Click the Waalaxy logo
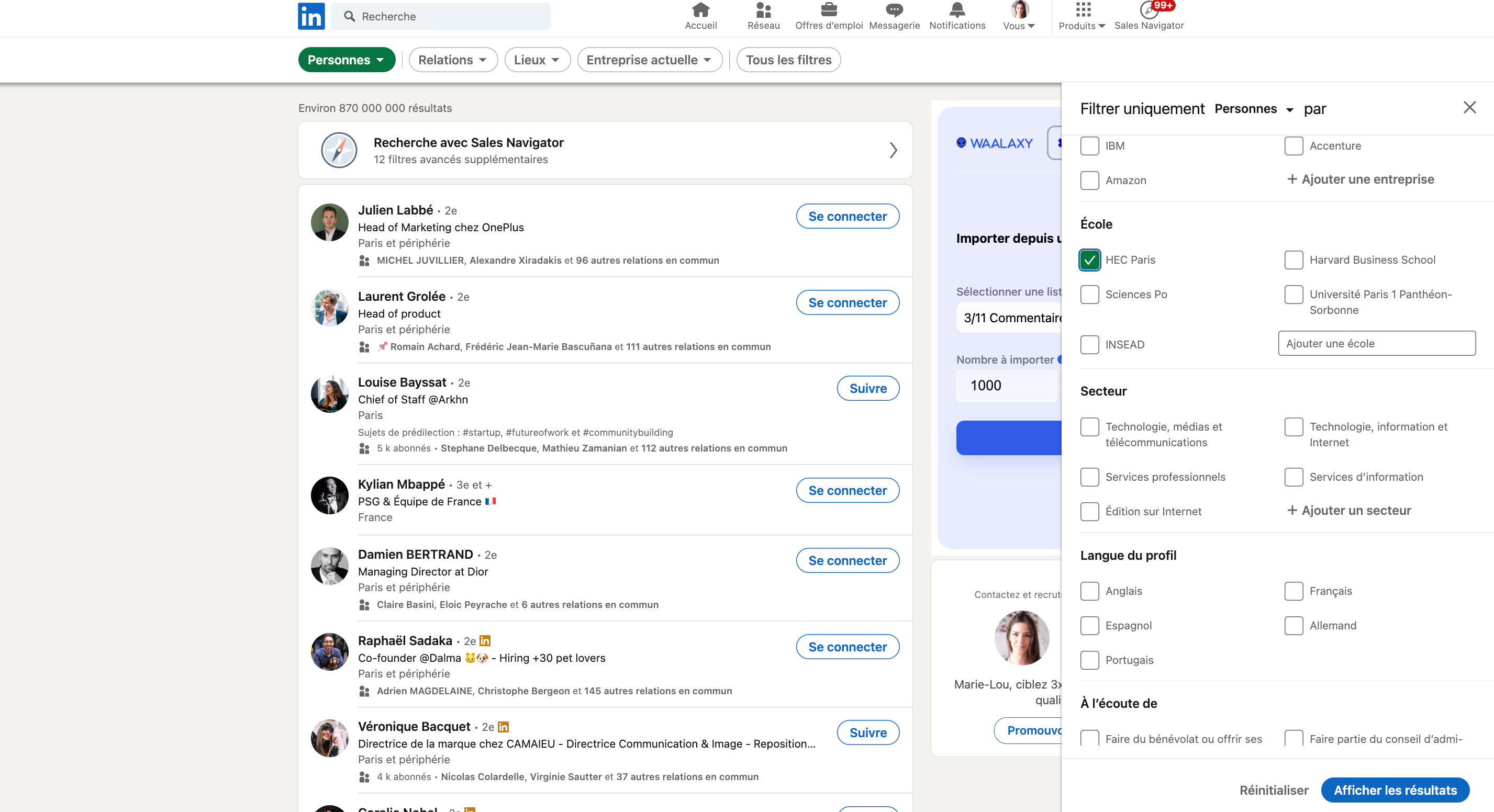Image resolution: width=1494 pixels, height=812 pixels. coord(994,143)
